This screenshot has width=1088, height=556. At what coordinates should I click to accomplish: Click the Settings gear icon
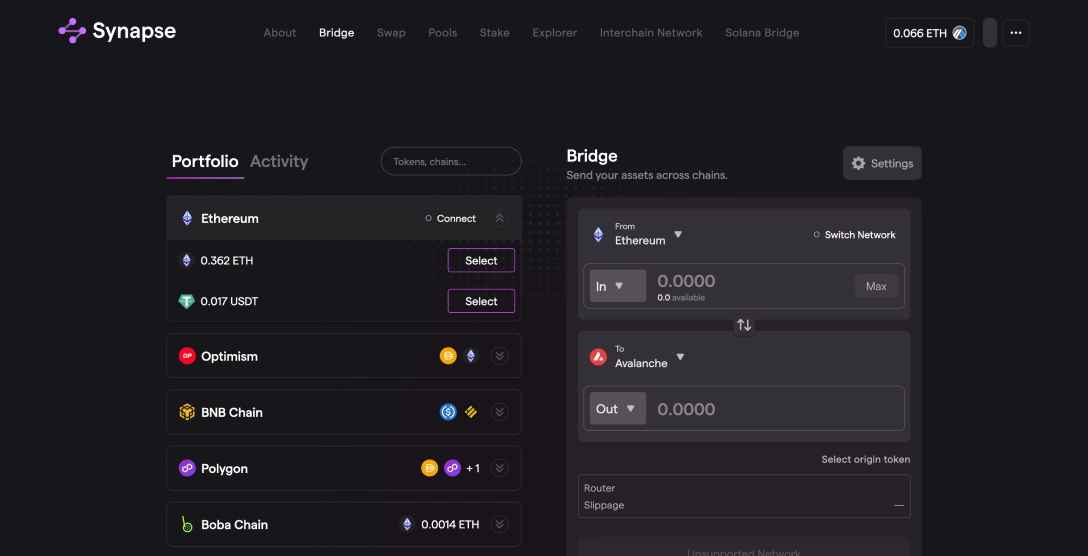[858, 163]
